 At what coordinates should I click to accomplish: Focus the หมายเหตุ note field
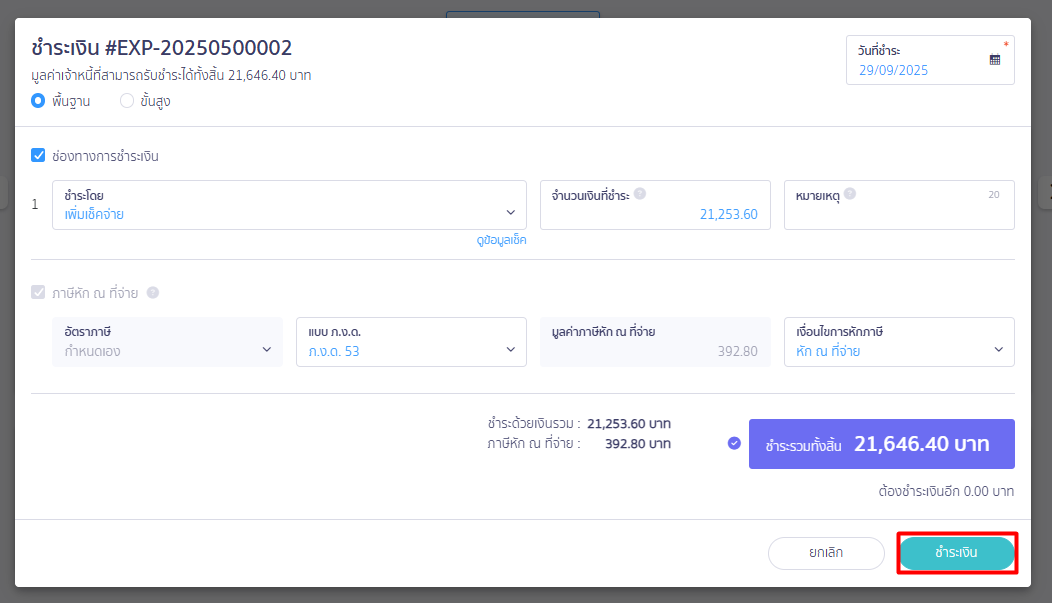coord(898,213)
